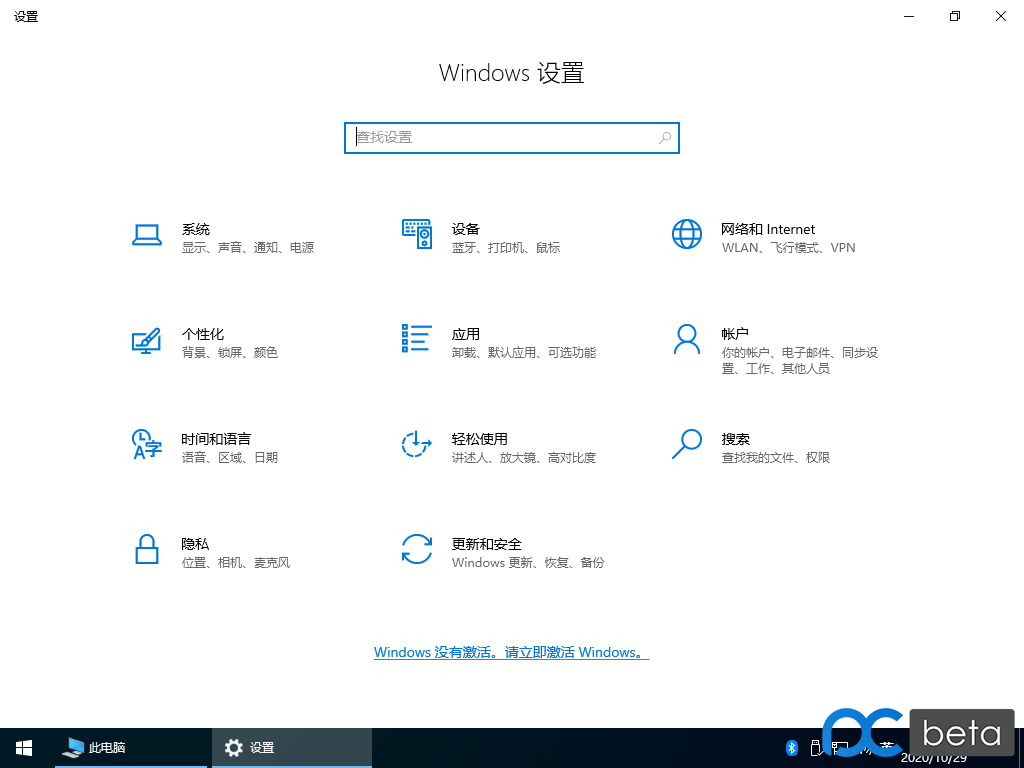This screenshot has height=768, width=1024.
Task: Click the show desktop strip in taskbar corner
Action: pyautogui.click(x=1021, y=748)
